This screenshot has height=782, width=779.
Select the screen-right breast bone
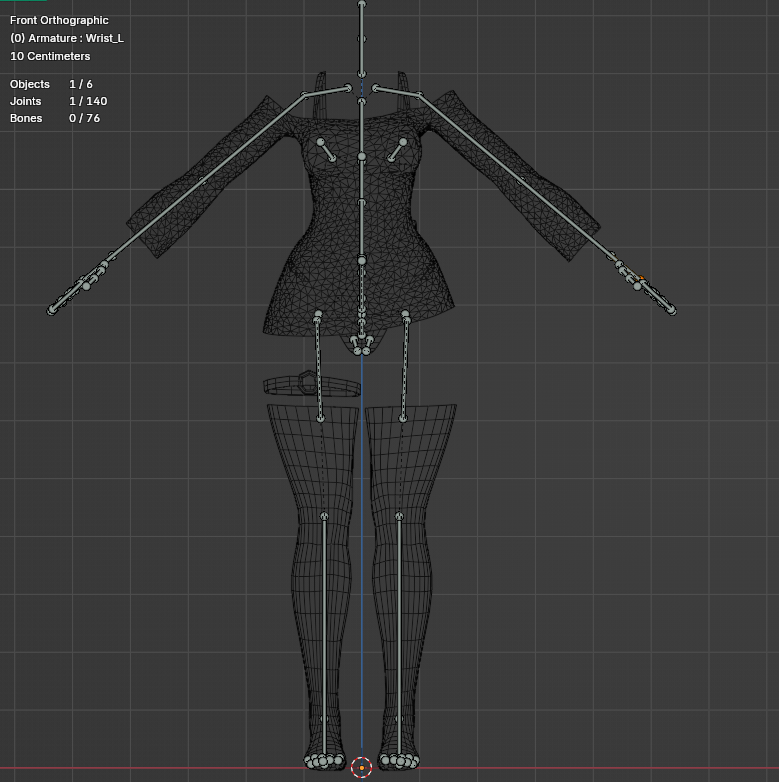coord(397,151)
